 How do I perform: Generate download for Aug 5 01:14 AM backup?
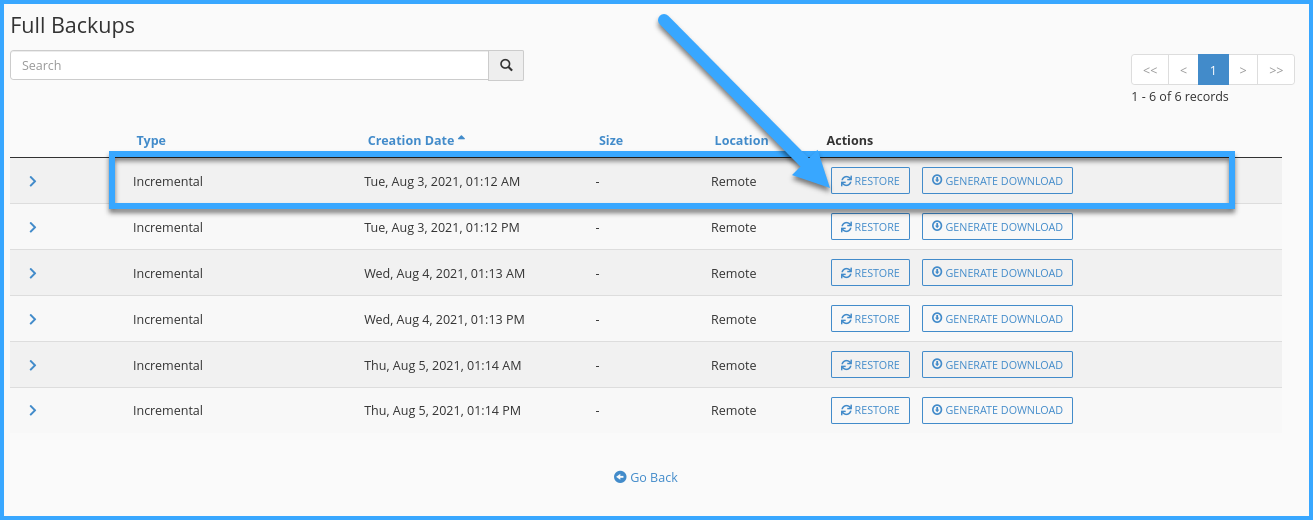click(997, 365)
